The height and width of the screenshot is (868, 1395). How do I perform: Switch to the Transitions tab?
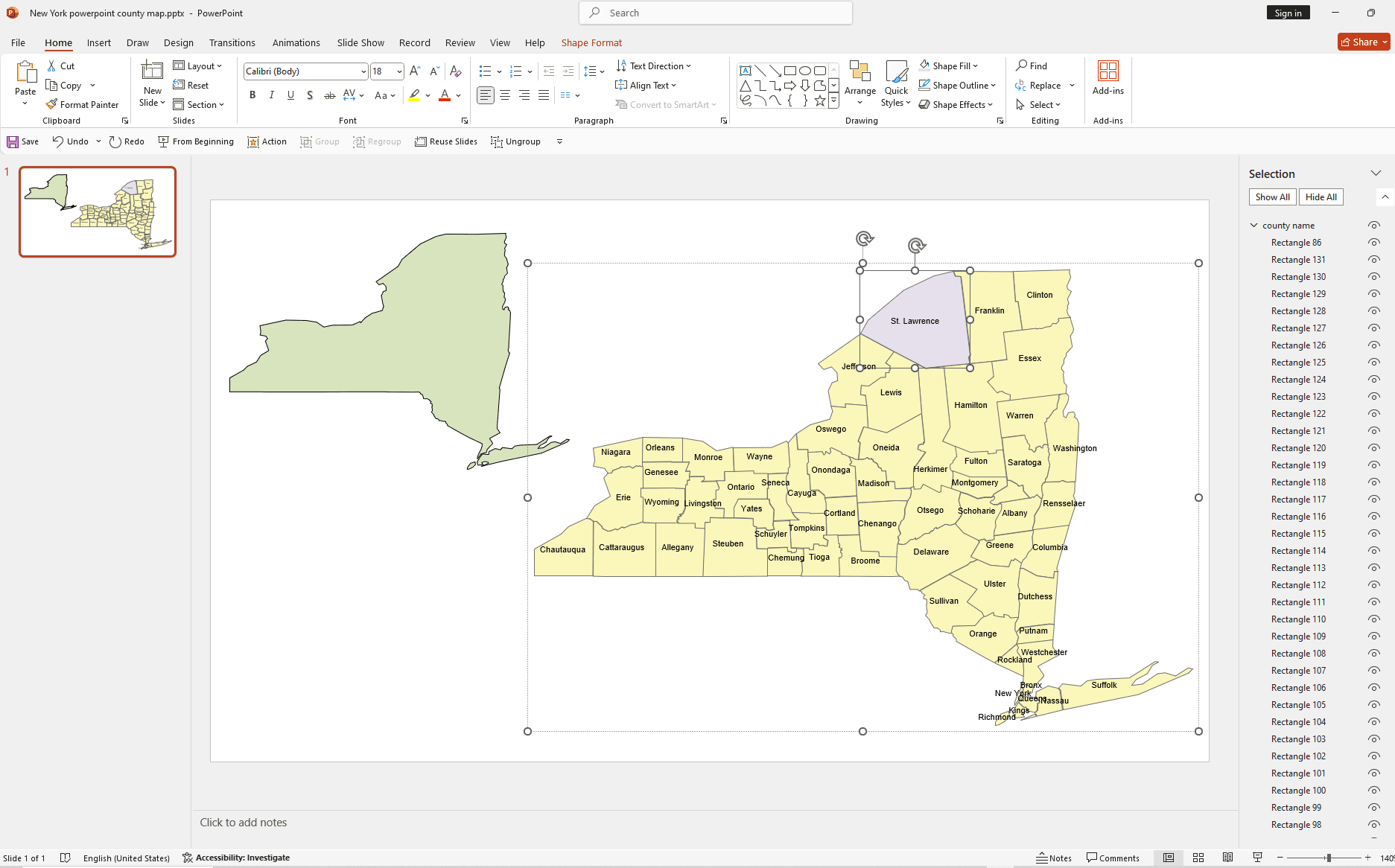click(x=232, y=42)
